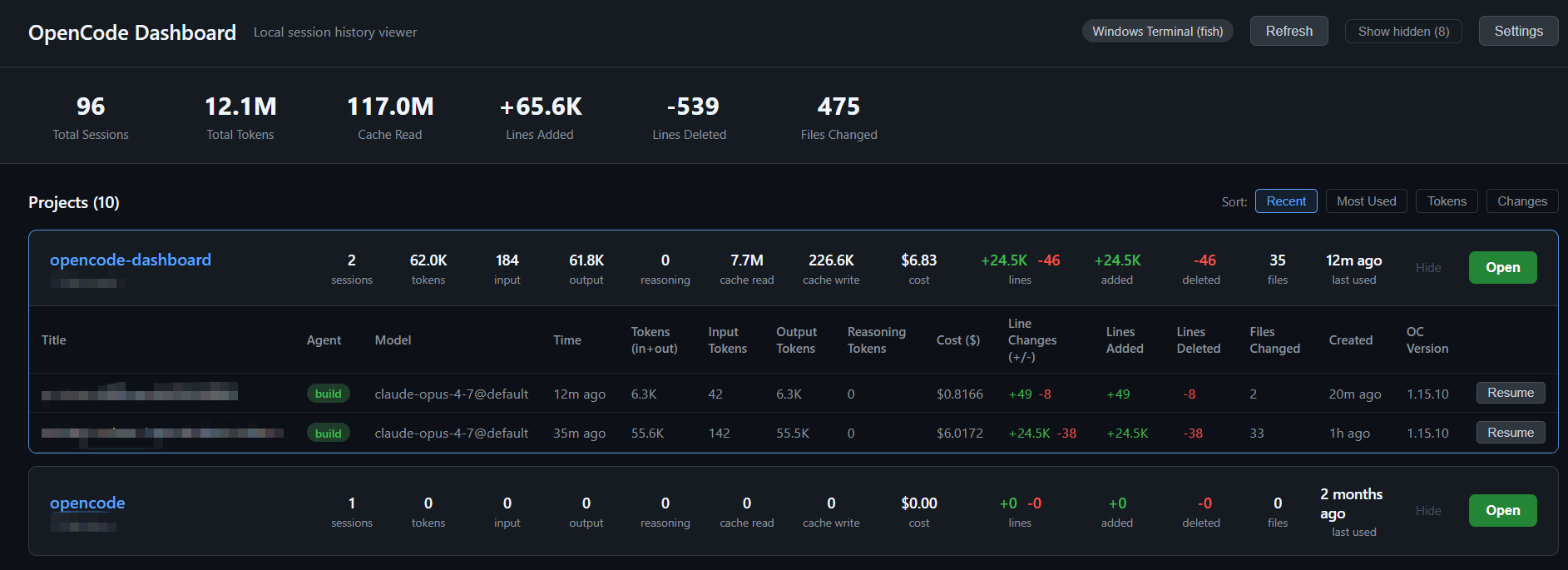Click the Windows Terminal (fish) pill
This screenshot has height=570, width=1568.
tap(1157, 32)
